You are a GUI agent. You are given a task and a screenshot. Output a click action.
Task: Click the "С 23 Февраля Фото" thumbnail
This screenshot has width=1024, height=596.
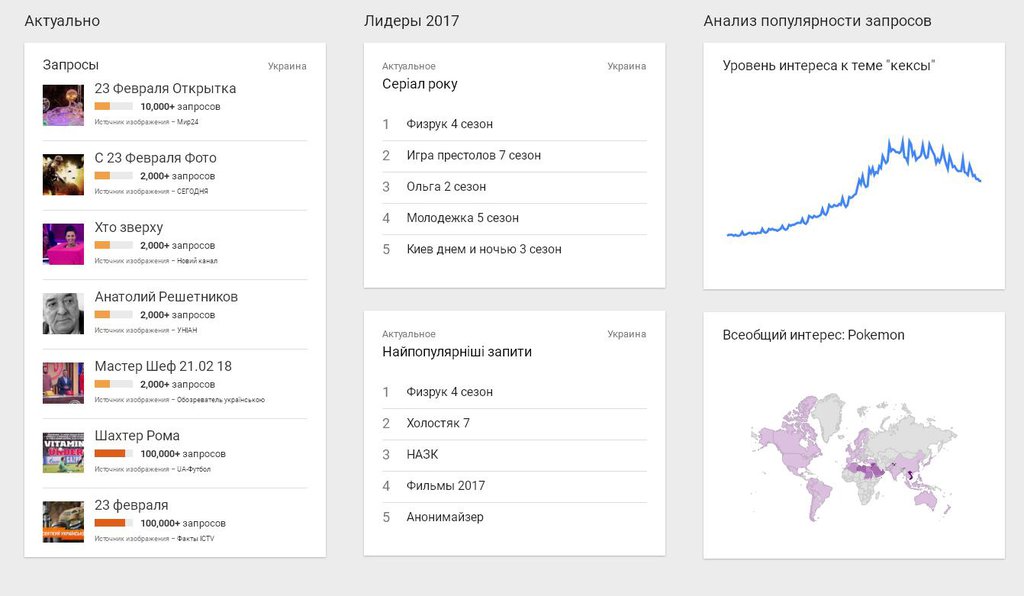coord(63,175)
